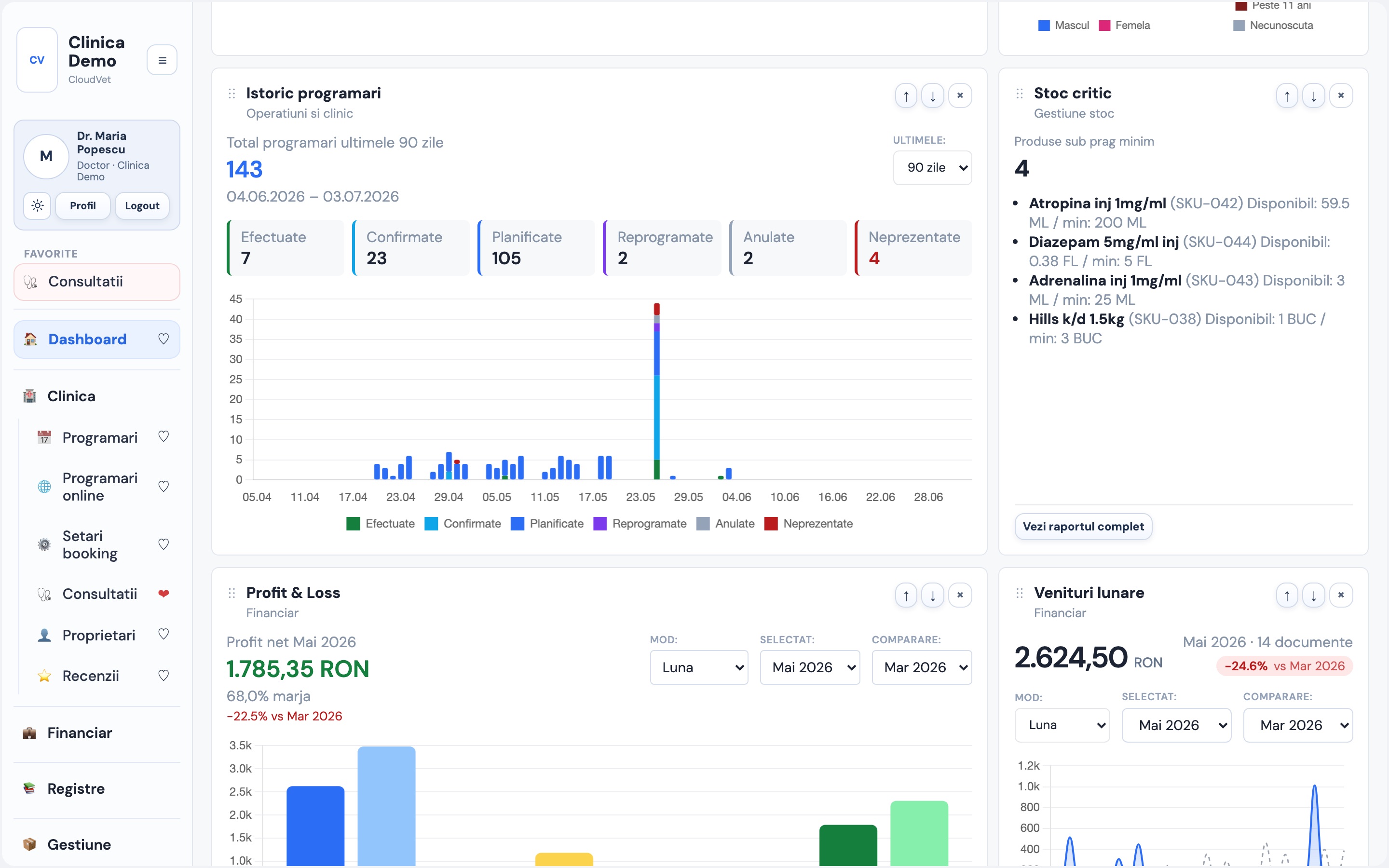The width and height of the screenshot is (1389, 868).
Task: Move Profit & Loss widget up
Action: [906, 596]
